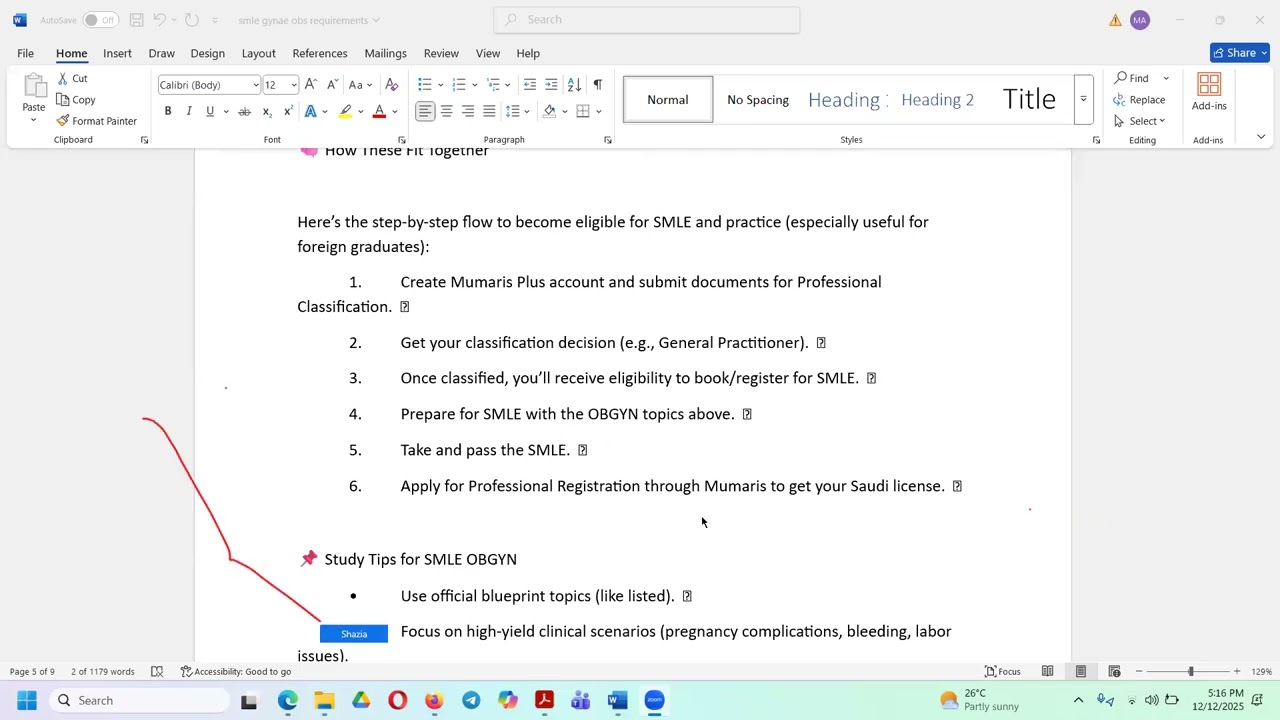1280x720 pixels.
Task: Switch to the Review tab
Action: pyautogui.click(x=441, y=53)
